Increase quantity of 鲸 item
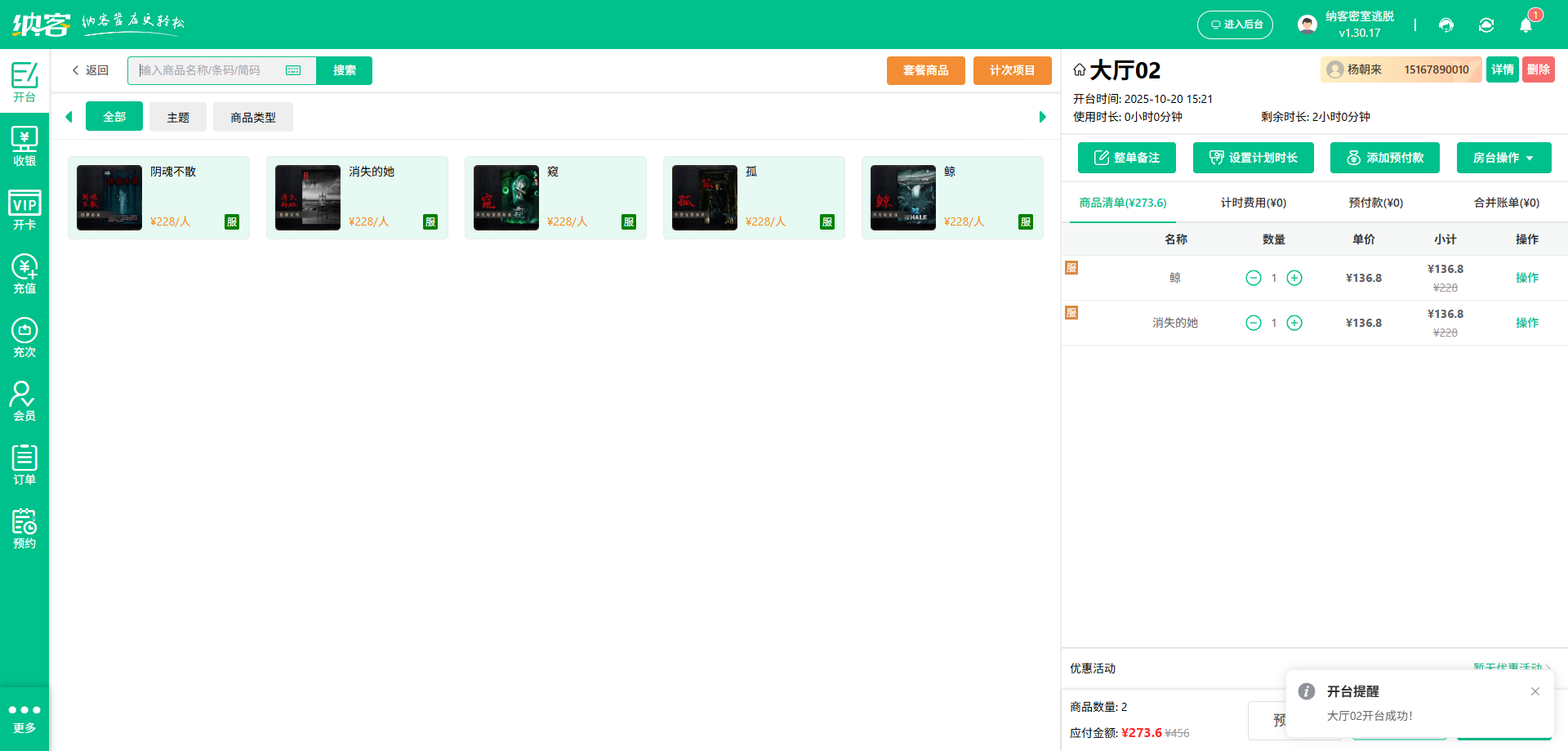 click(x=1294, y=278)
